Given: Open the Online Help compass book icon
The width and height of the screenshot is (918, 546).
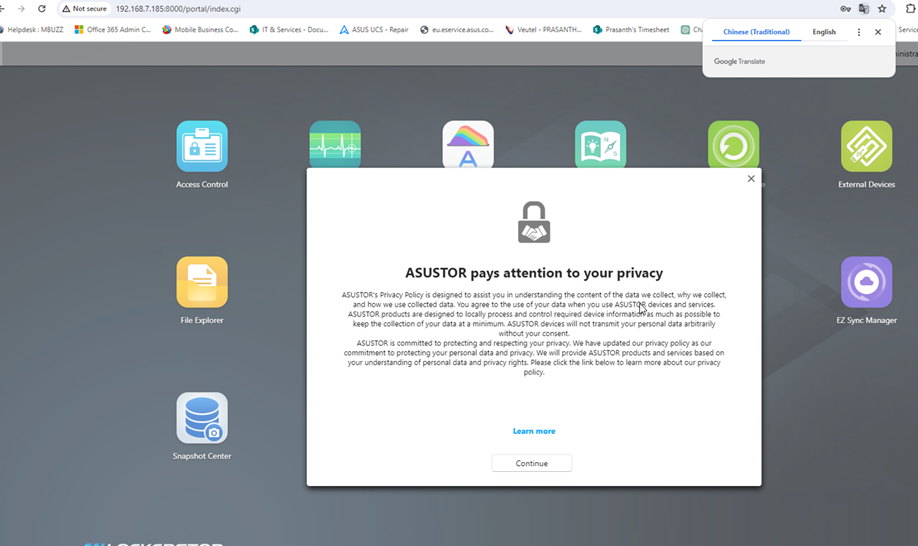Looking at the screenshot, I should coord(601,145).
